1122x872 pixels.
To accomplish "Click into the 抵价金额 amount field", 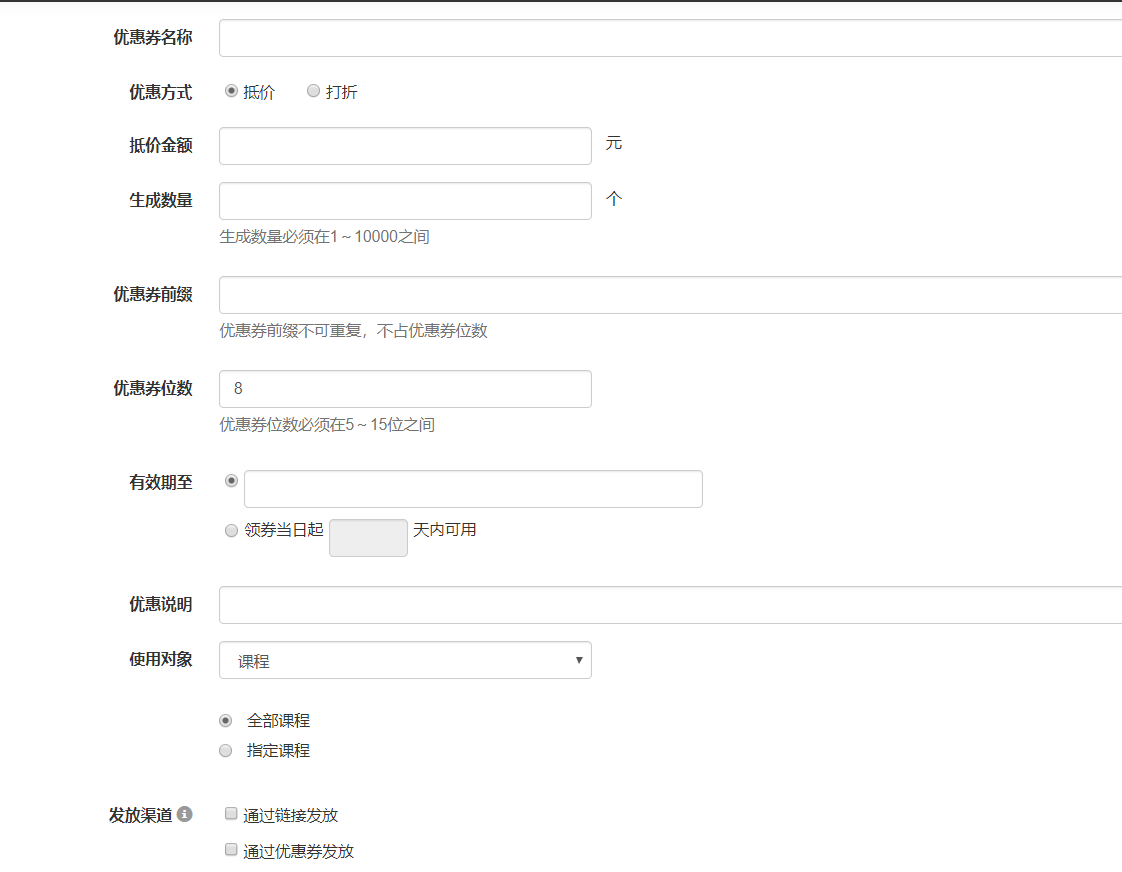I will (405, 146).
